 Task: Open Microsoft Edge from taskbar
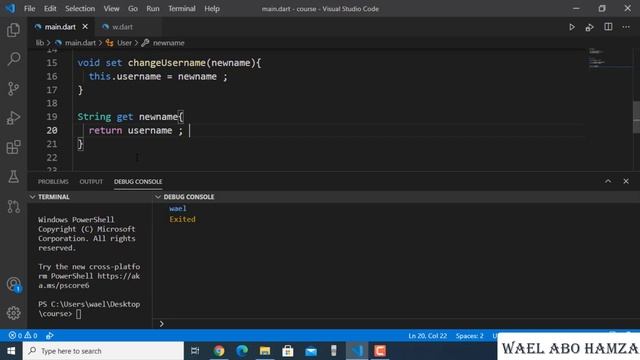click(x=242, y=351)
